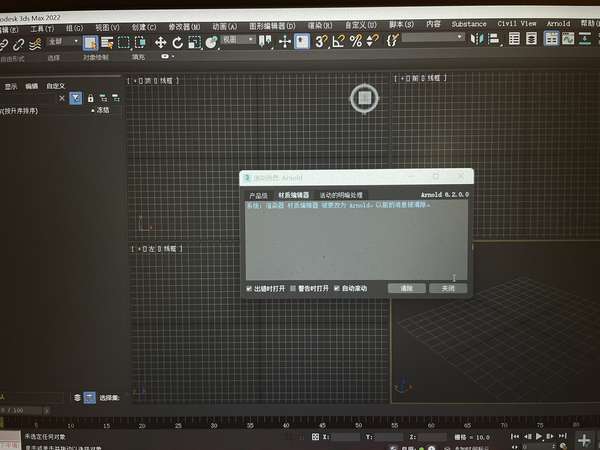The height and width of the screenshot is (450, 600).
Task: Click the Select and Place tool
Action: point(211,42)
